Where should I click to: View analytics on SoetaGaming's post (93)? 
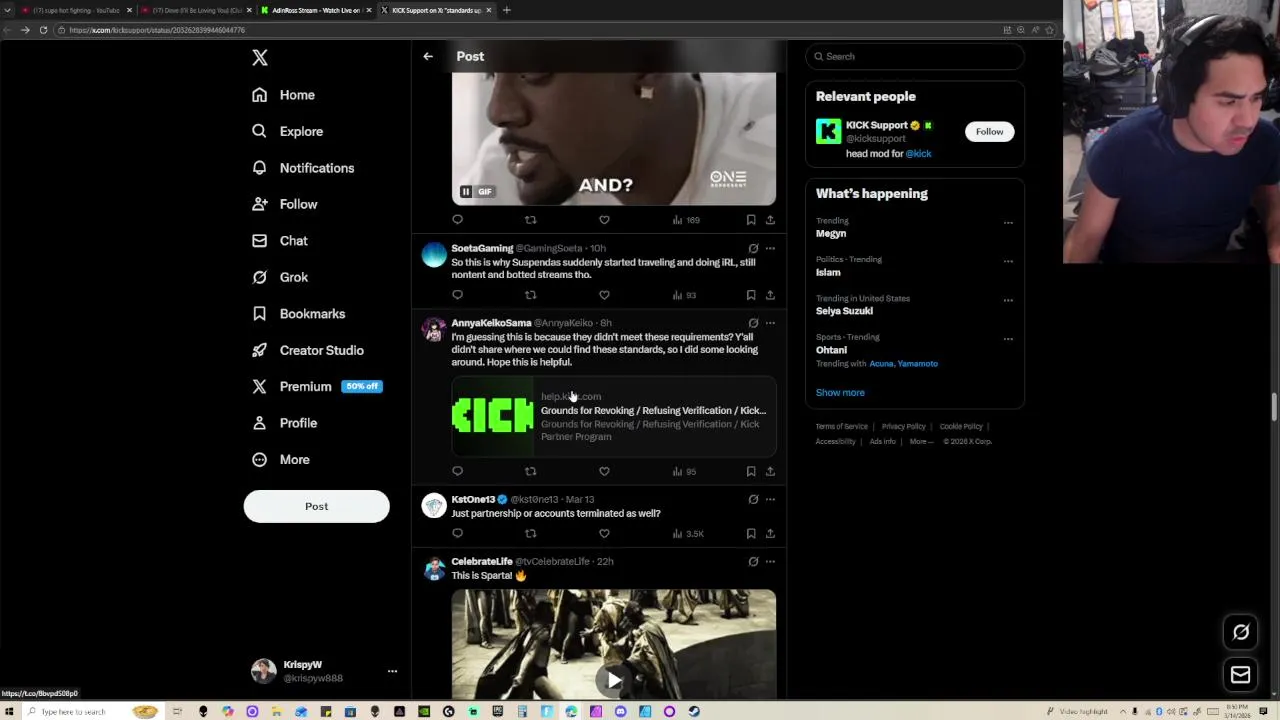(x=684, y=295)
